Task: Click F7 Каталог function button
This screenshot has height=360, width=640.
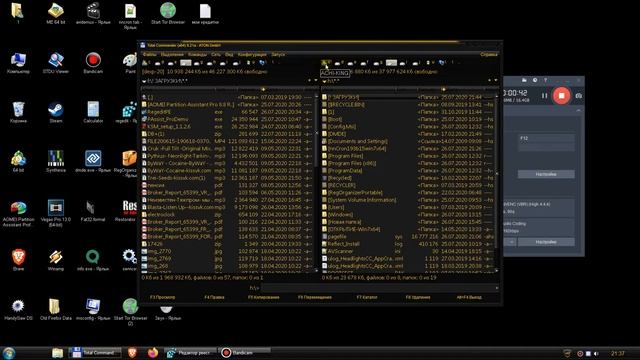Action: tap(367, 297)
